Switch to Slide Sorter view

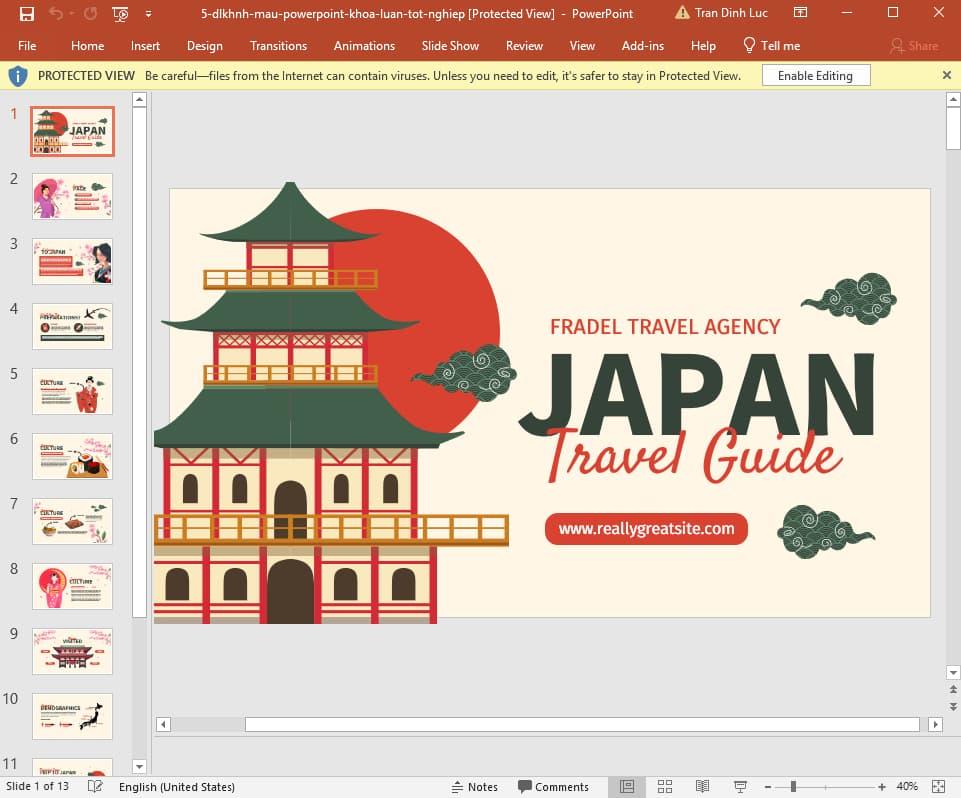665,787
